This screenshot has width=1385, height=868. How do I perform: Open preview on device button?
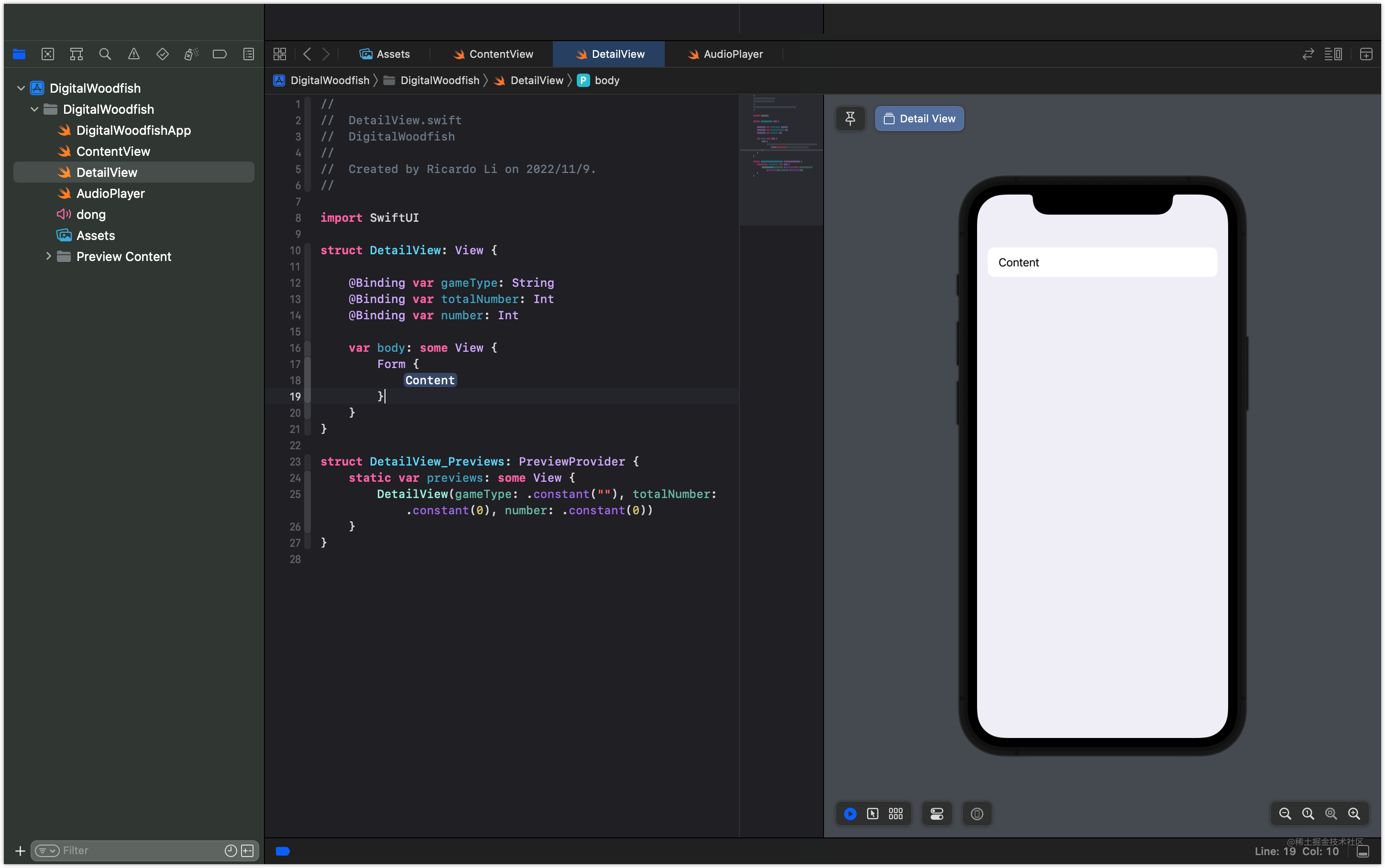coord(977,814)
